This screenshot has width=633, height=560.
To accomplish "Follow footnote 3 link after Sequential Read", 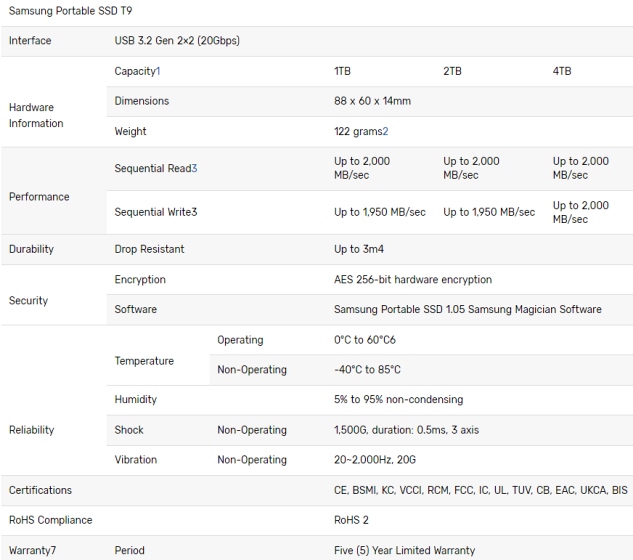I will click(194, 169).
